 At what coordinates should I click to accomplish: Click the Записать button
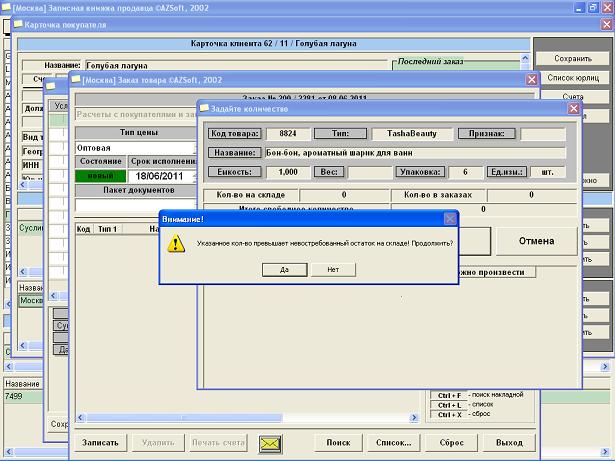[100, 443]
